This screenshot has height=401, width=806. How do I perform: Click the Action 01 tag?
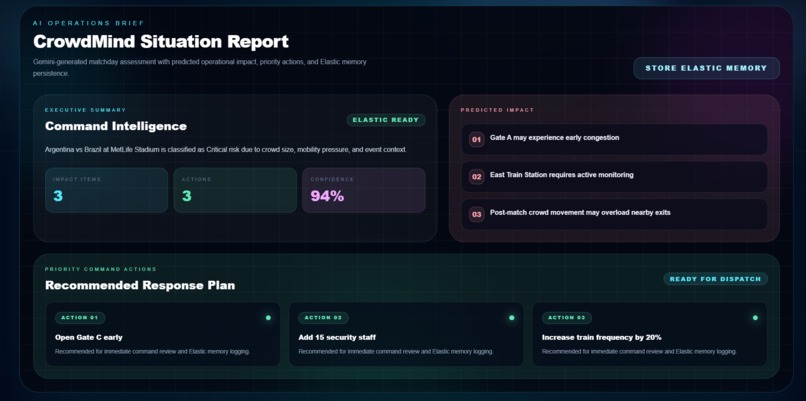pyautogui.click(x=80, y=318)
